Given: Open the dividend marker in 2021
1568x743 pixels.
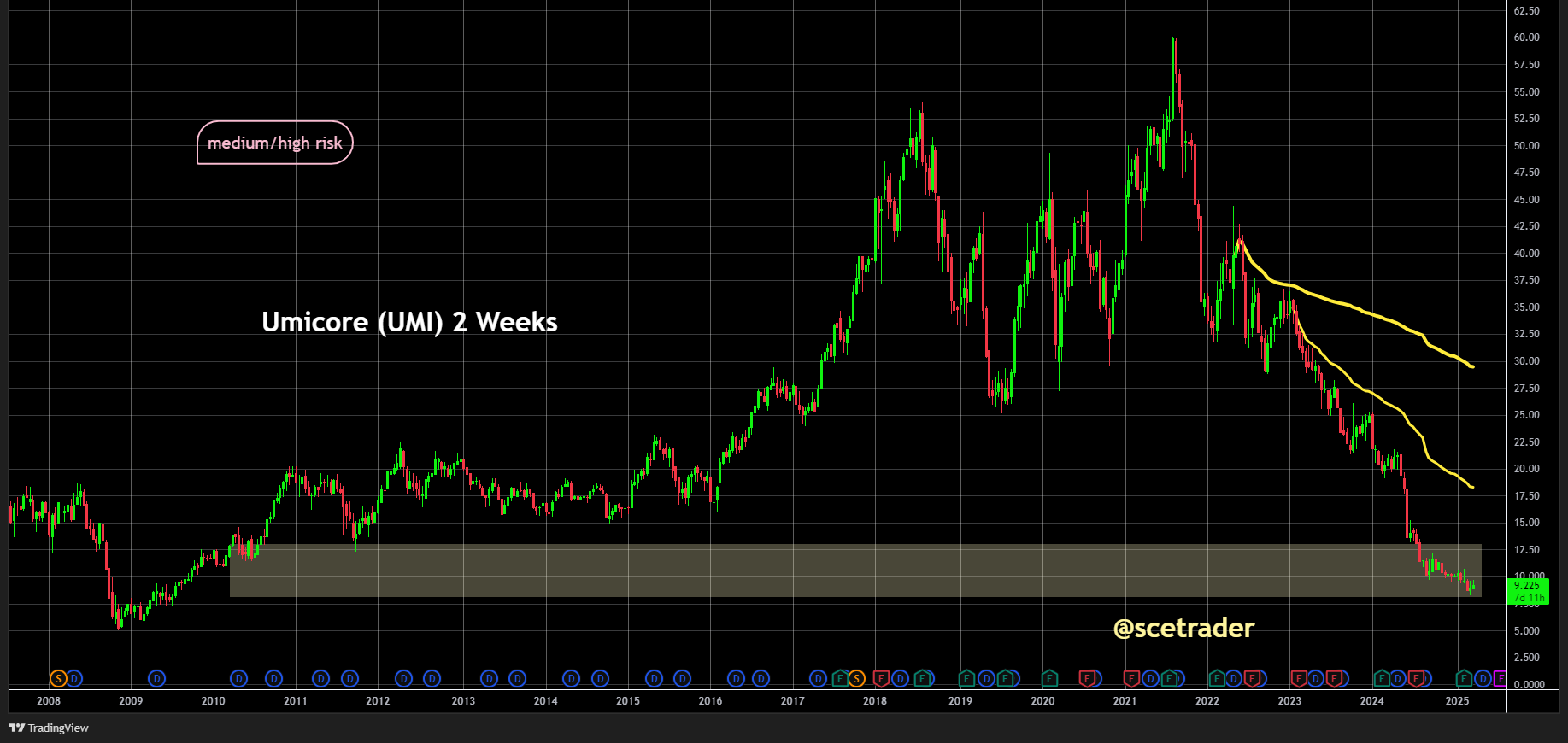Looking at the screenshot, I should [1150, 679].
